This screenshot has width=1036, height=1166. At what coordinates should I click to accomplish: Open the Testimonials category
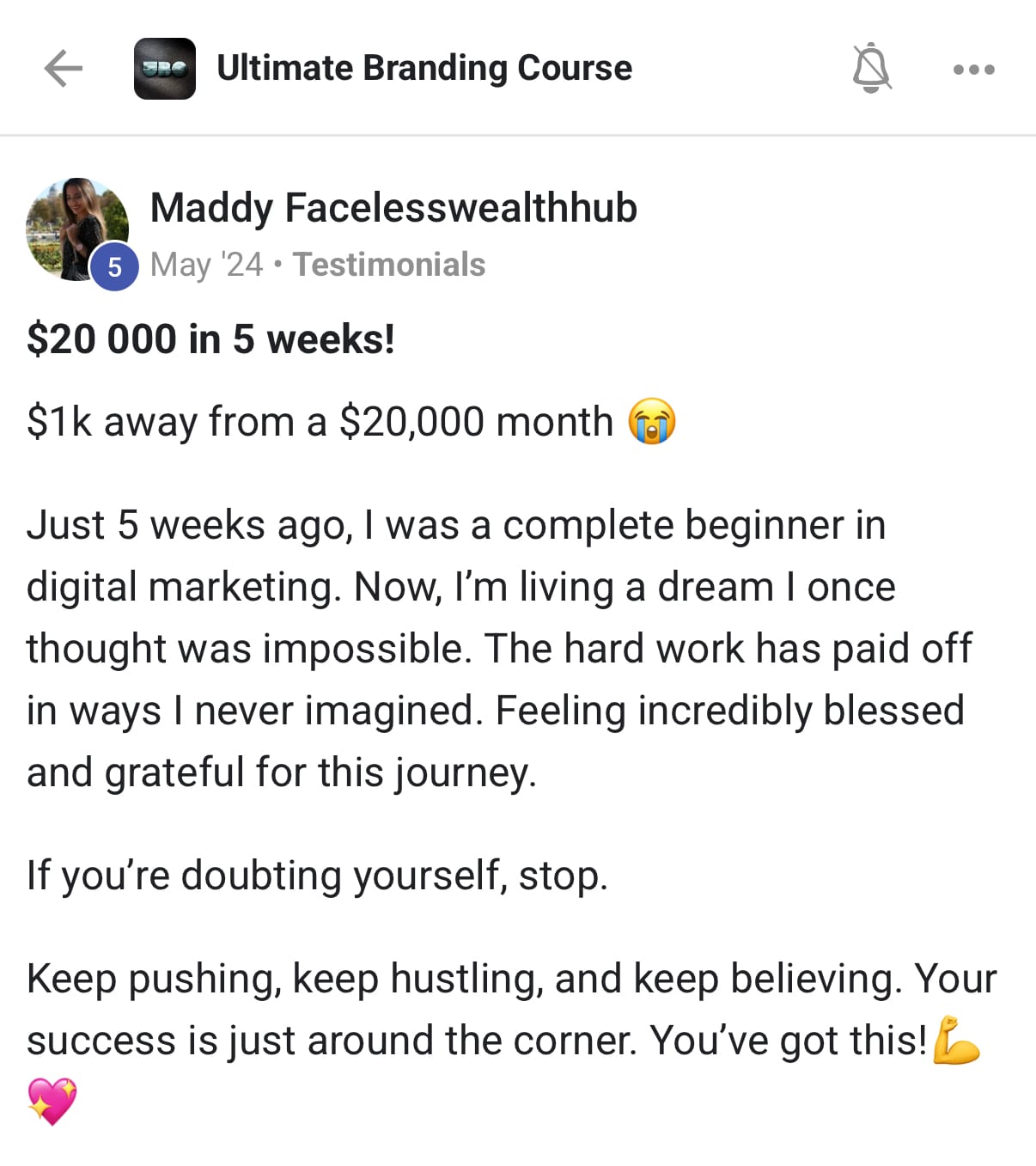pos(389,265)
